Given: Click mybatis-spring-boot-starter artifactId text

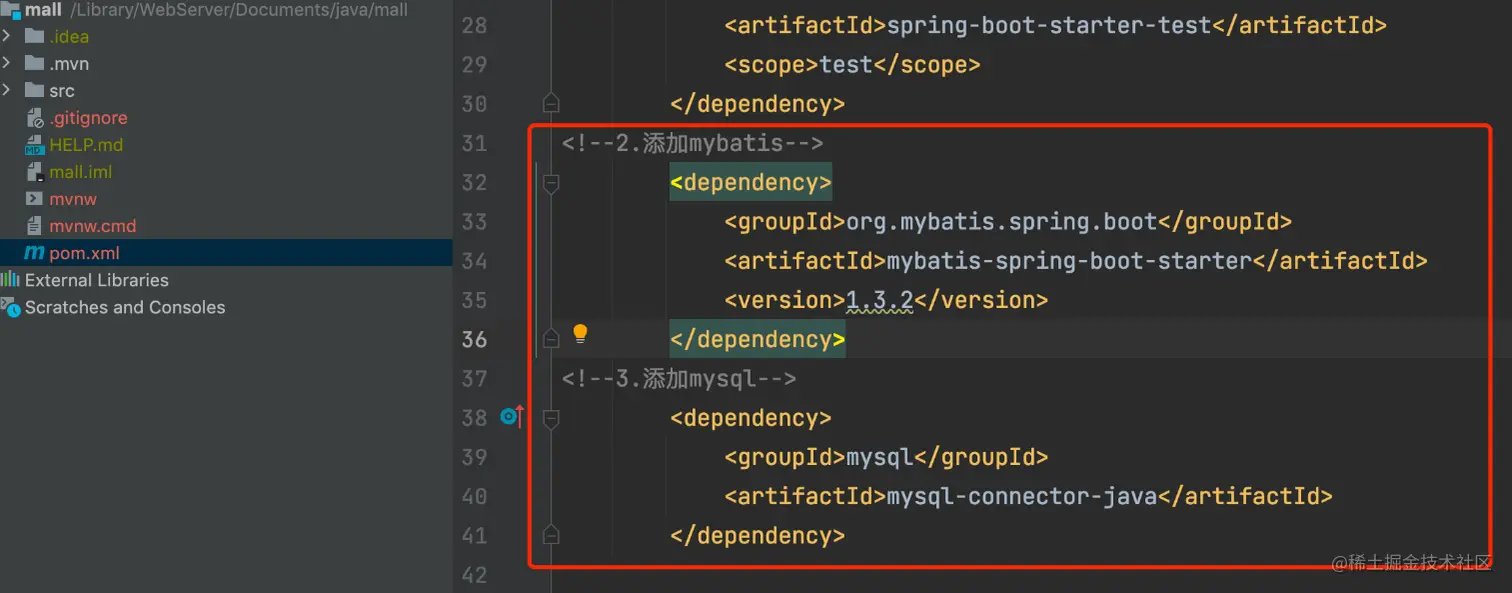Looking at the screenshot, I should click(1070, 261).
